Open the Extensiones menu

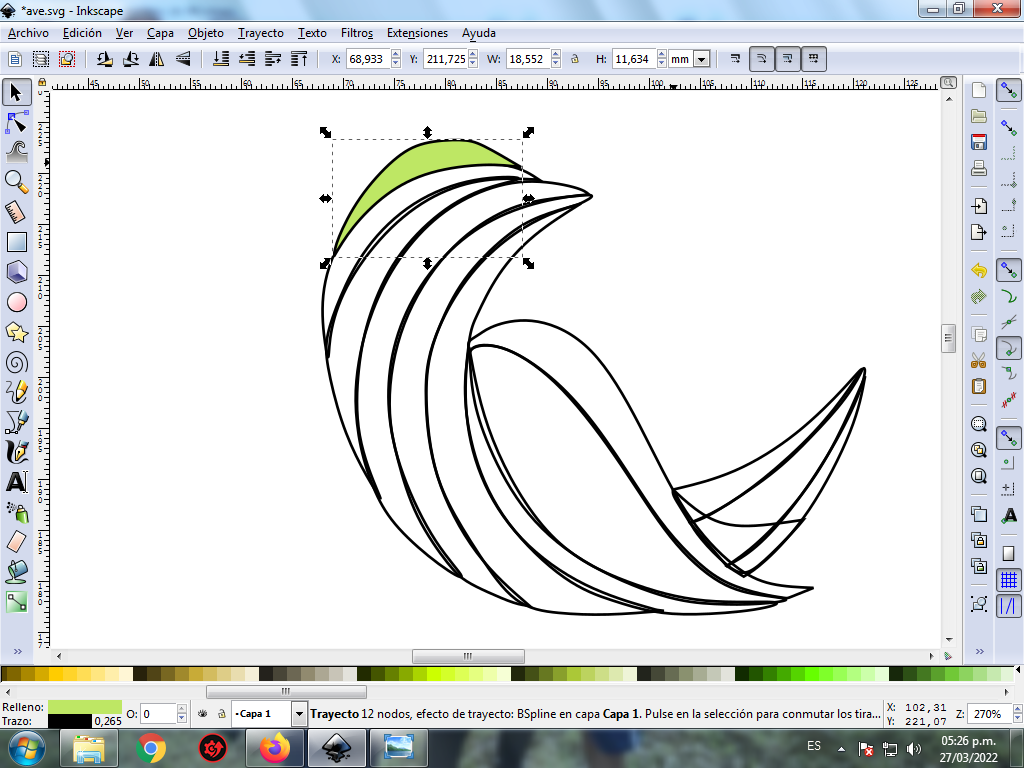[x=417, y=33]
